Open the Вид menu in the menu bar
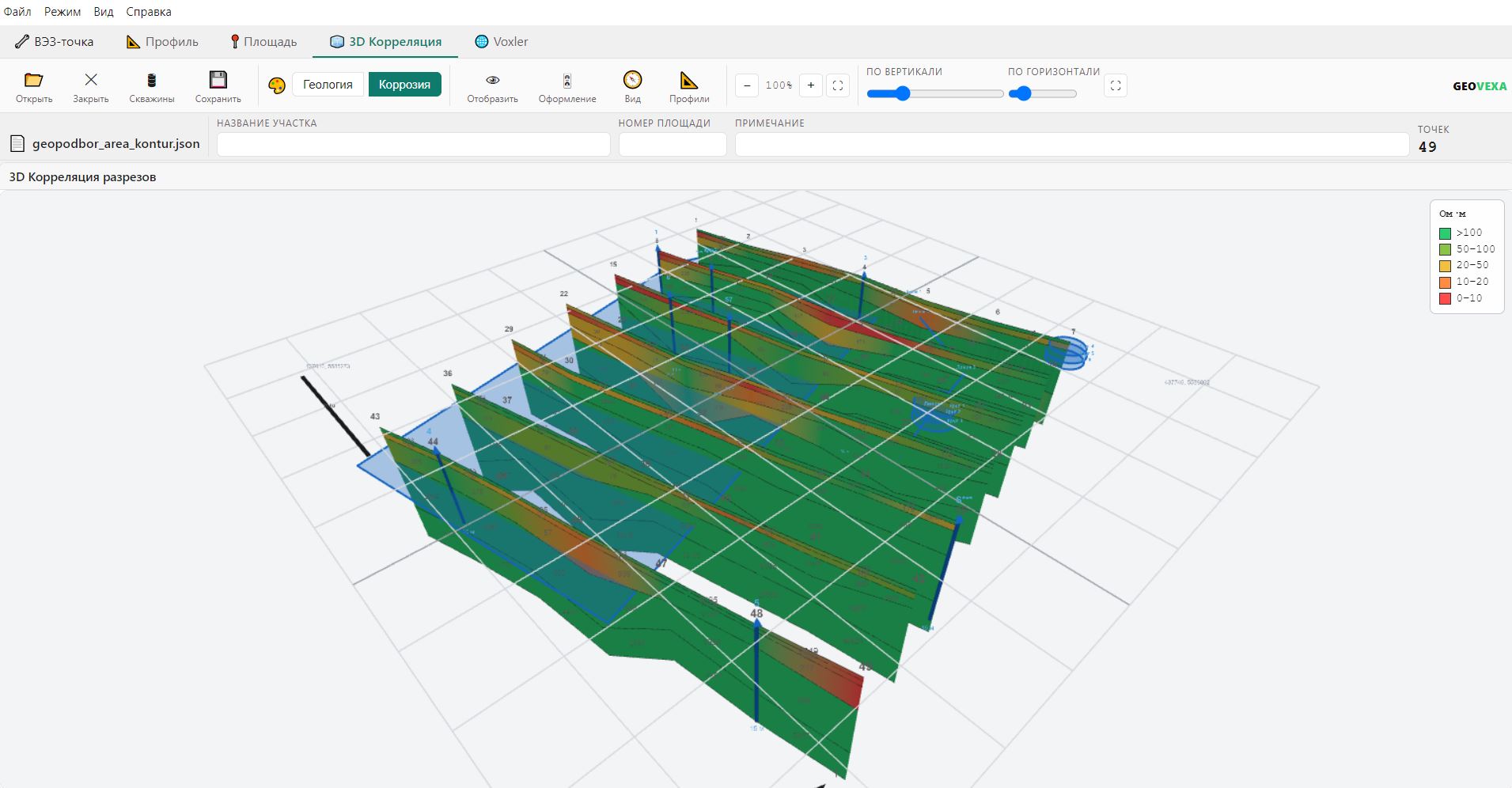Screen dimensions: 1512x788 click(104, 12)
